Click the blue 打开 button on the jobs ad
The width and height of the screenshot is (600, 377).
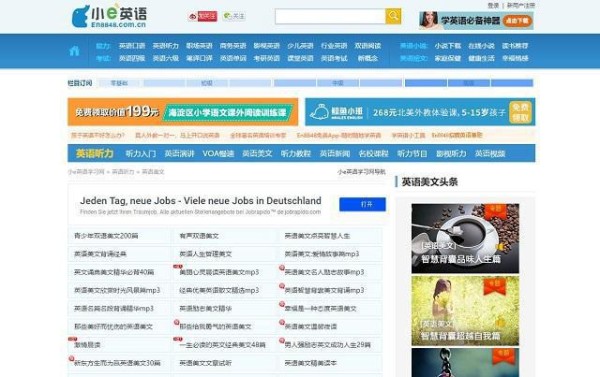[362, 204]
